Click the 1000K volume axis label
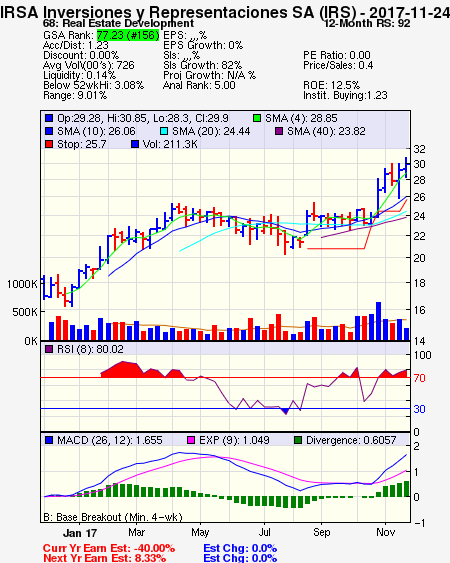The height and width of the screenshot is (563, 450). tap(22, 284)
